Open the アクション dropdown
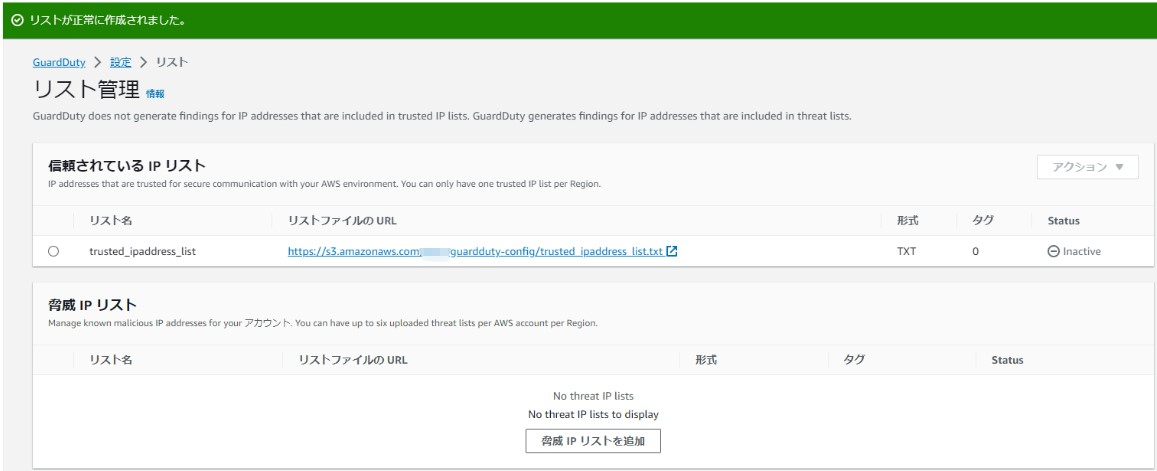The width and height of the screenshot is (1157, 471). [x=1088, y=167]
